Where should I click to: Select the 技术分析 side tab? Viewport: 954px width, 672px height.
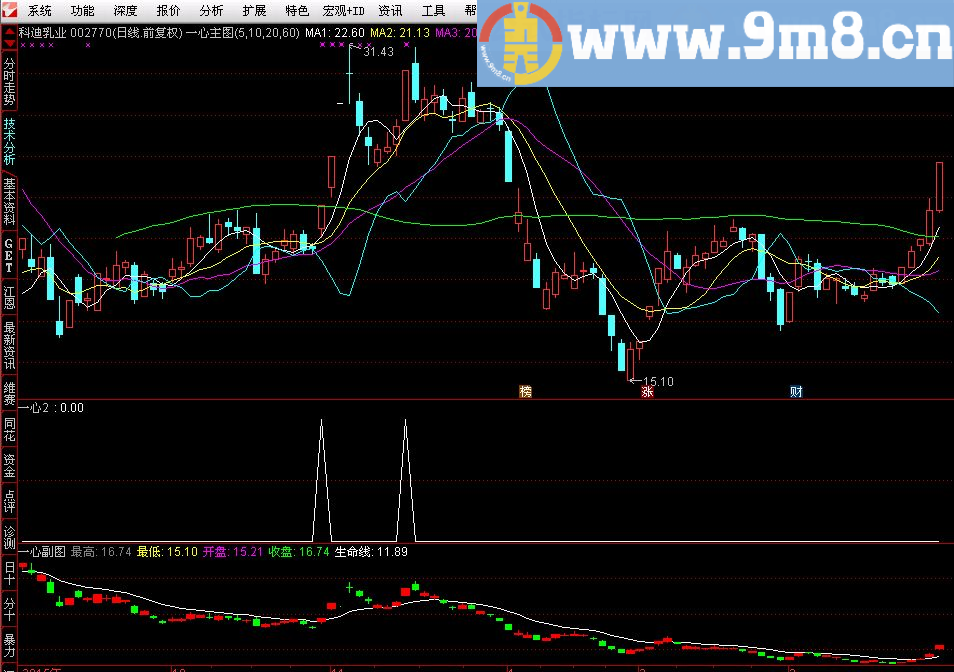point(9,142)
